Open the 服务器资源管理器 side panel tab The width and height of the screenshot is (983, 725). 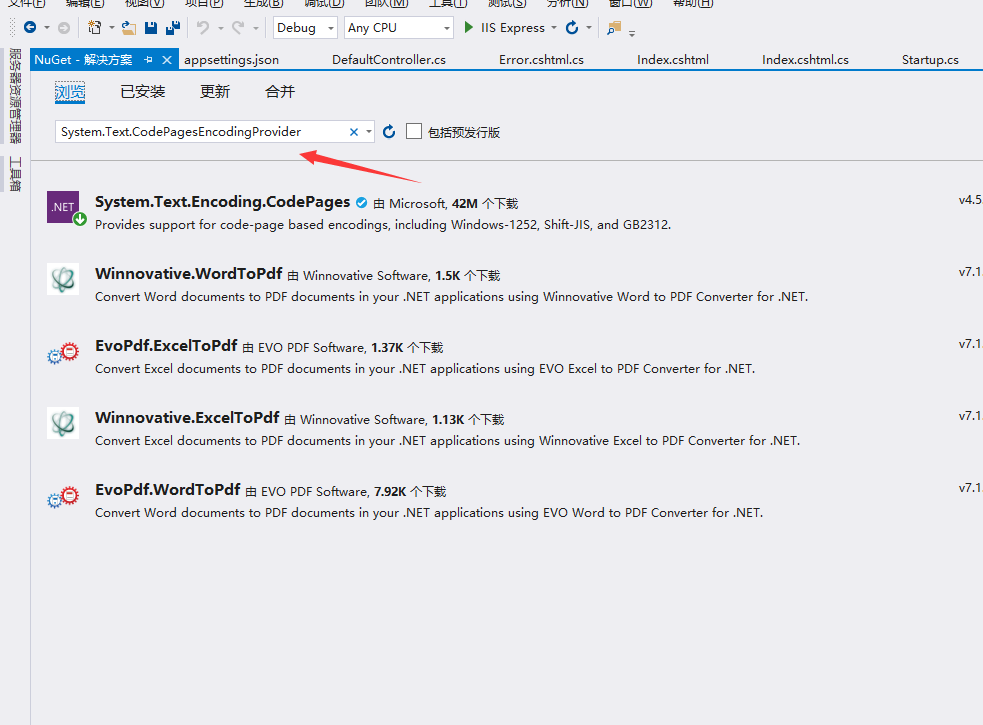[15, 95]
